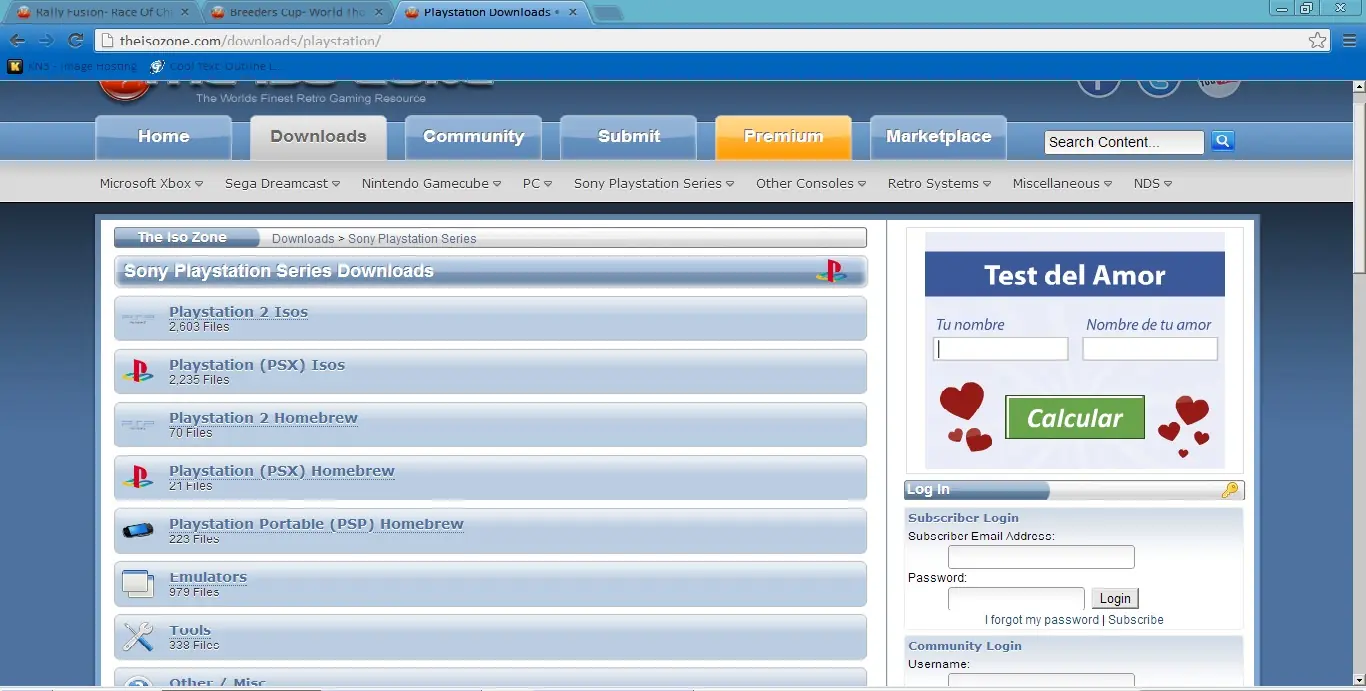Open the Community tab
The height and width of the screenshot is (691, 1366).
[x=473, y=137]
